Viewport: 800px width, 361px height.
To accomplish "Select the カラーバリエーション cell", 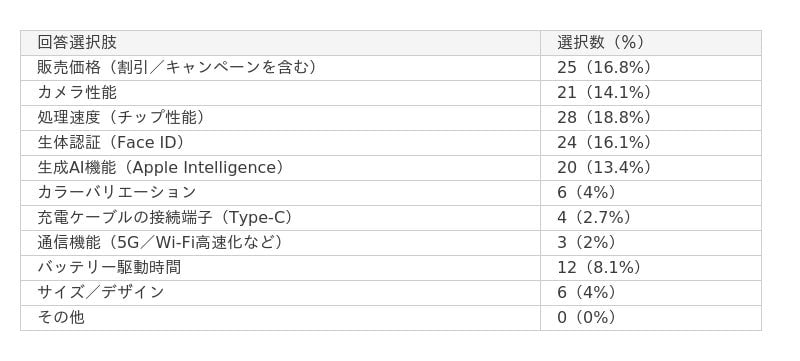I will [x=280, y=193].
